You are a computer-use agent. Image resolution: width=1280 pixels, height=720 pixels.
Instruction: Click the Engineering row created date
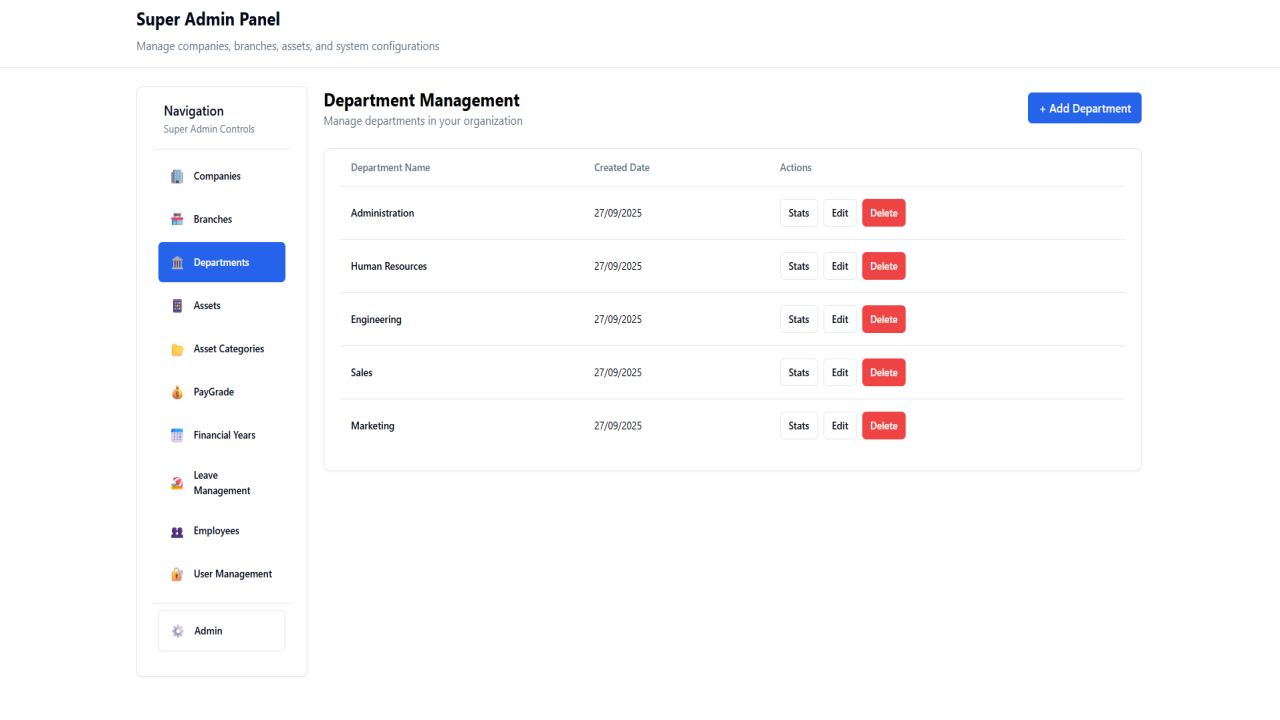(x=618, y=319)
